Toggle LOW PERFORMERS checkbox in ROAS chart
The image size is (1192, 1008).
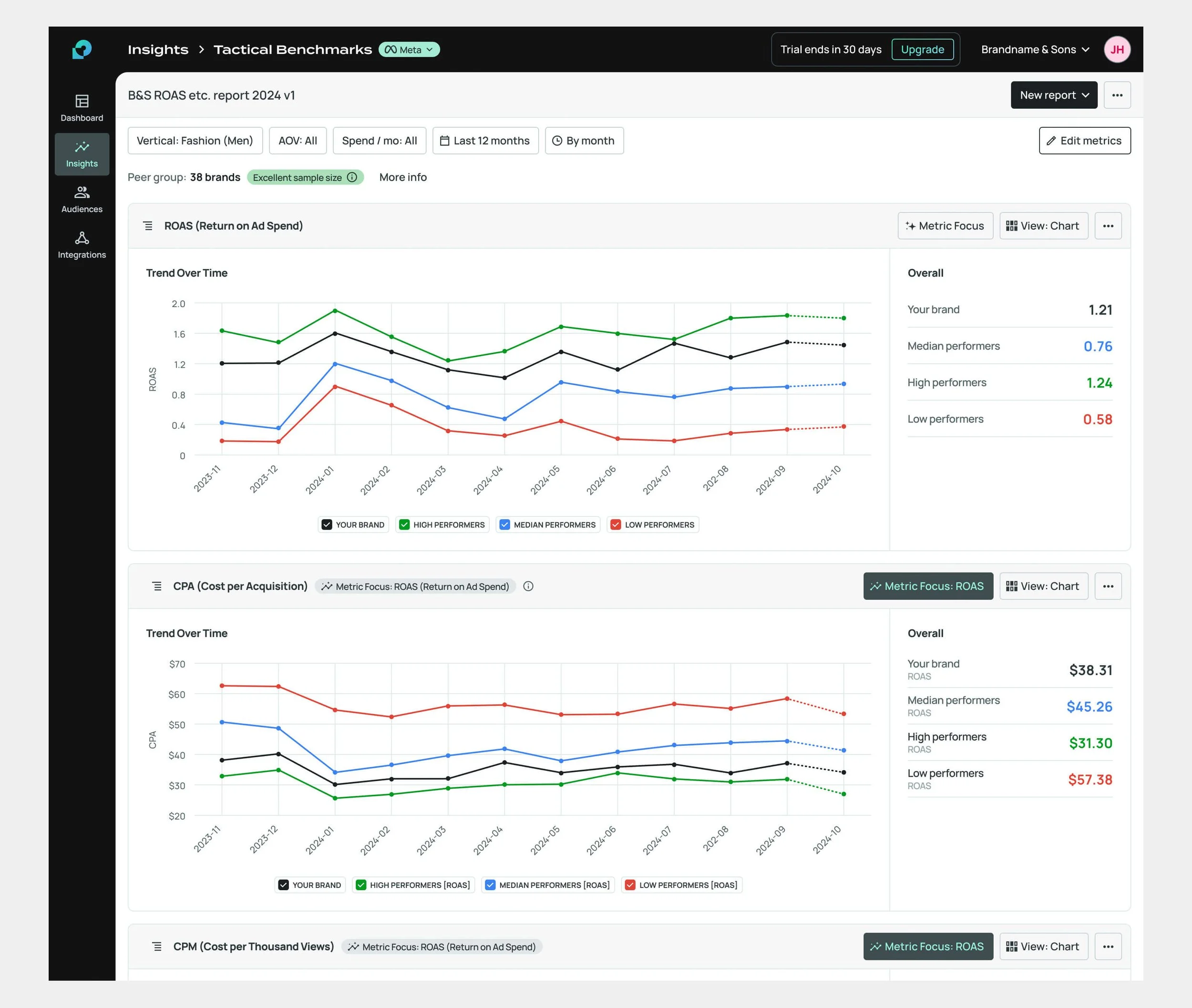(x=616, y=525)
